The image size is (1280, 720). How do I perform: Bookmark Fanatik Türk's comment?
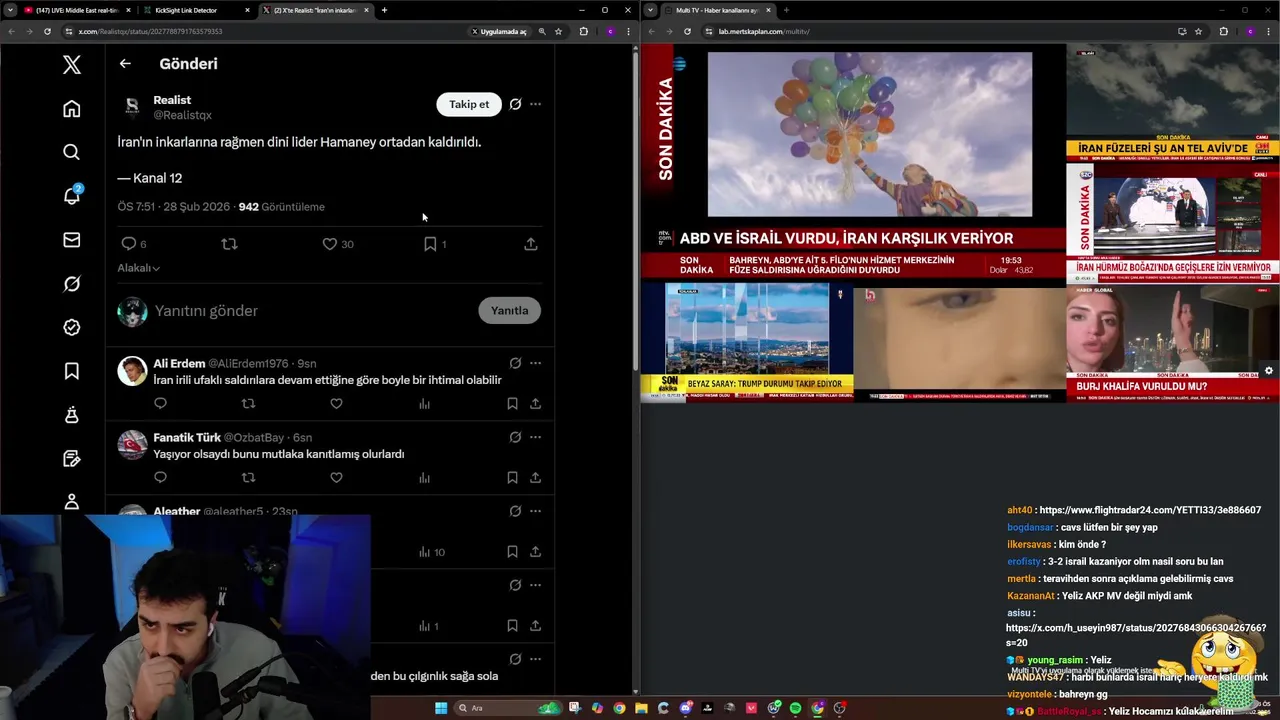512,478
